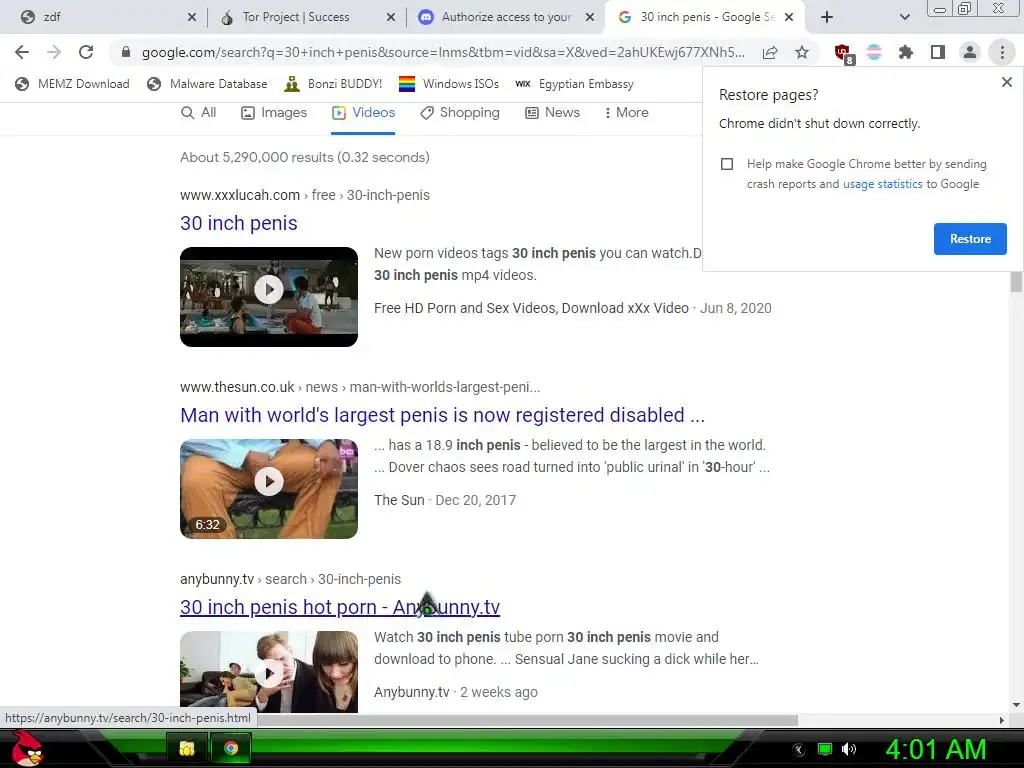This screenshot has width=1024, height=768.
Task: Click the striped flag extension icon
Action: tap(874, 52)
